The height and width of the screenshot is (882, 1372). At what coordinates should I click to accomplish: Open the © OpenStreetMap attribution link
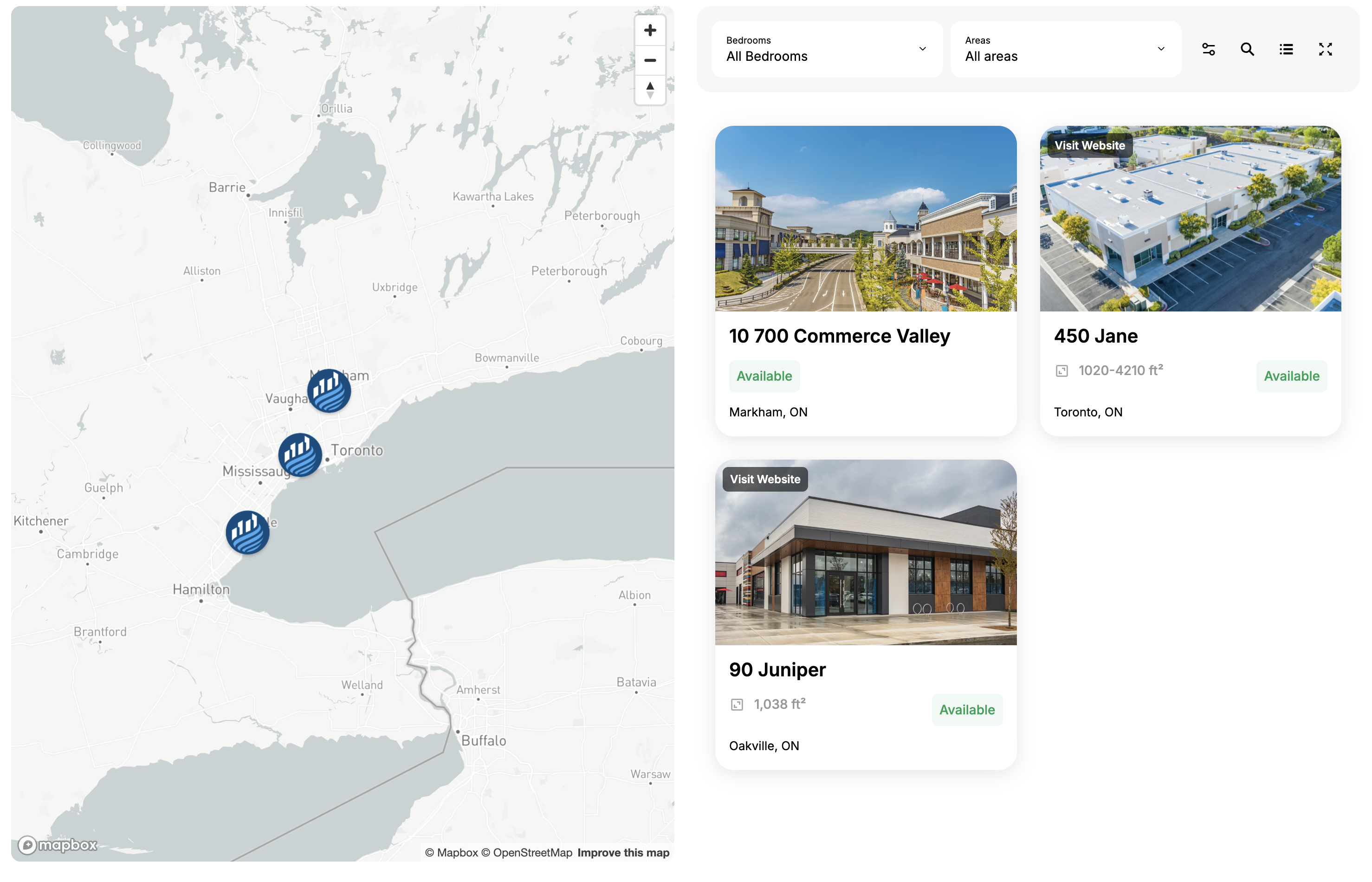tap(527, 853)
